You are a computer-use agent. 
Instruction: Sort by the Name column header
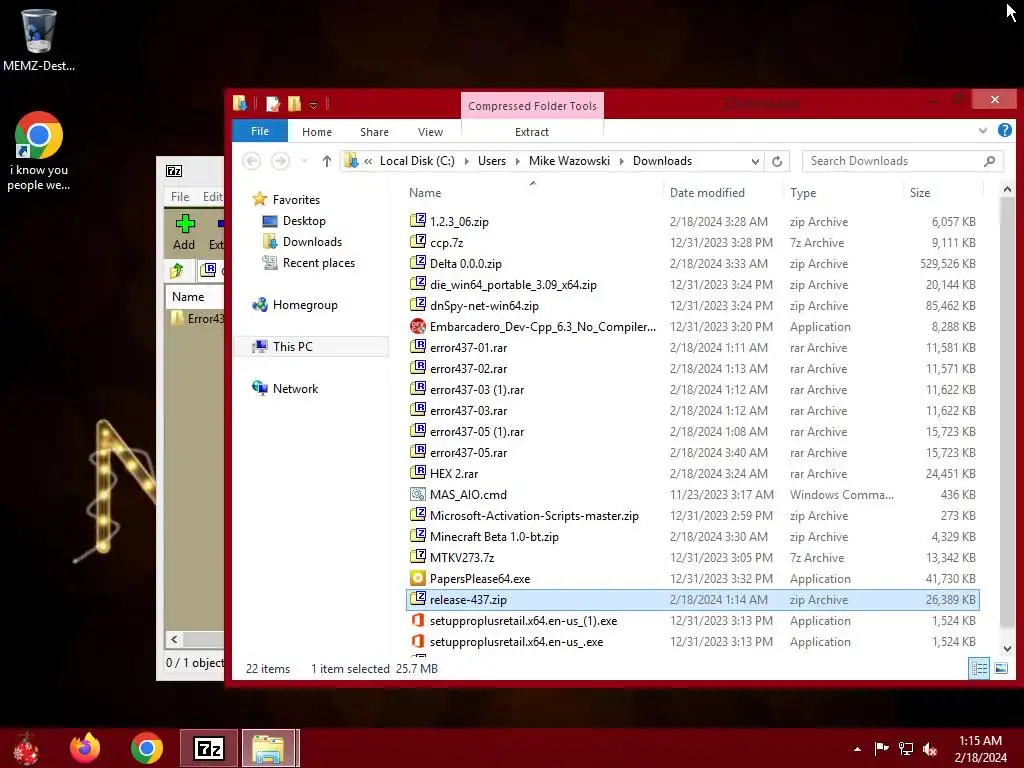click(425, 193)
